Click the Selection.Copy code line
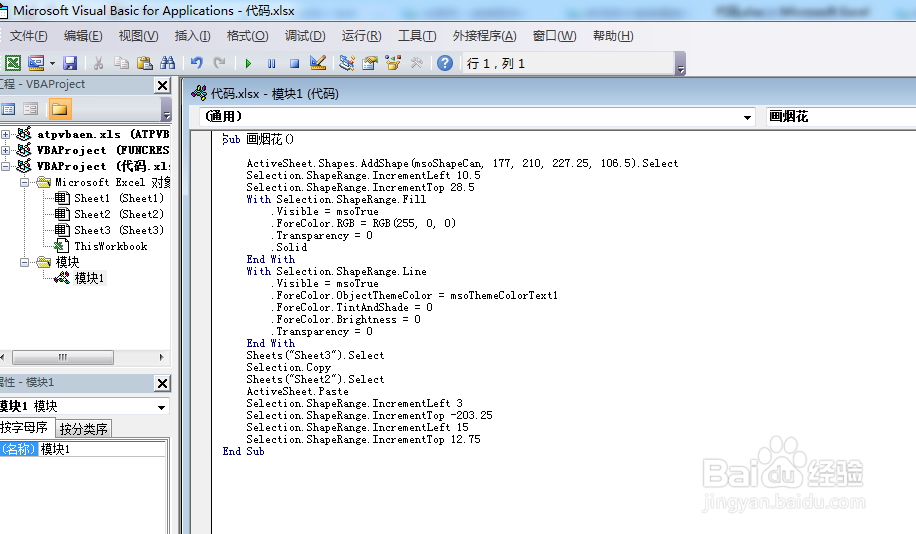This screenshot has width=916, height=534. pos(289,367)
